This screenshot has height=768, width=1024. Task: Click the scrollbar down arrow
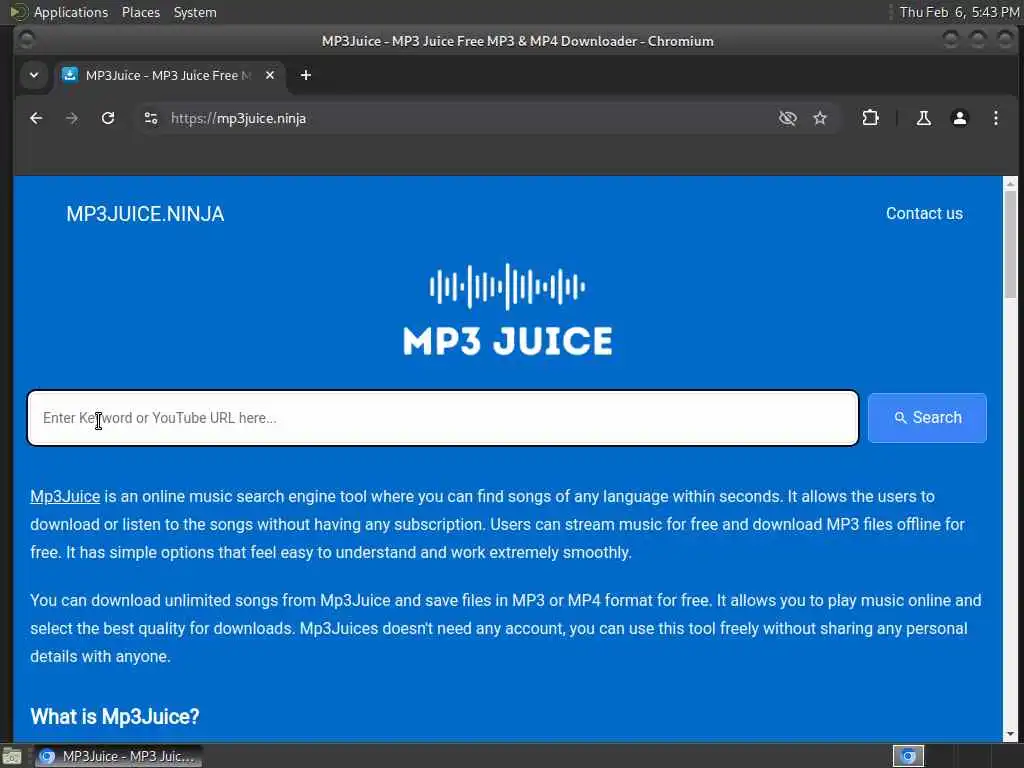coord(1010,734)
